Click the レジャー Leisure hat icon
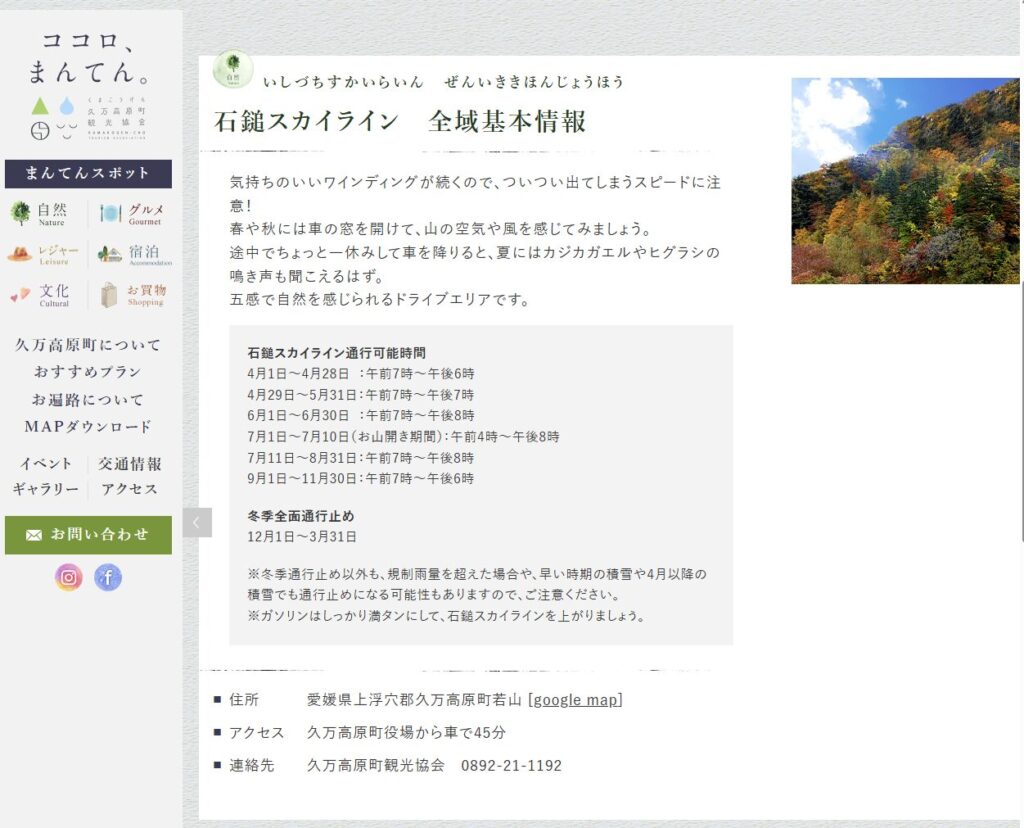Viewport: 1024px width, 828px height. pos(20,254)
